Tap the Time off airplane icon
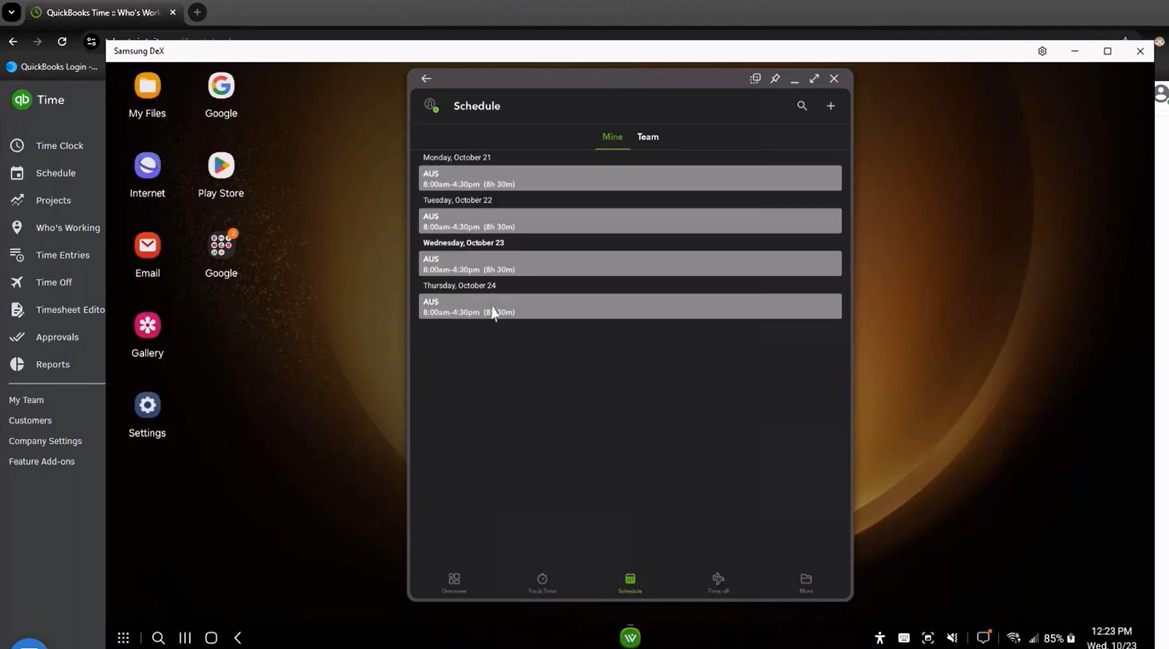 (x=718, y=582)
